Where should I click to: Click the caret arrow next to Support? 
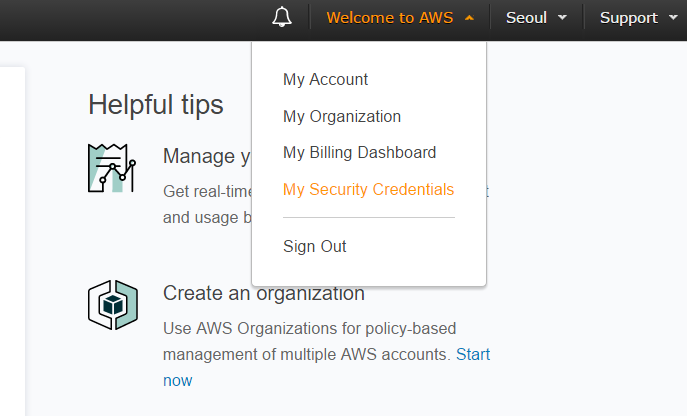[673, 18]
